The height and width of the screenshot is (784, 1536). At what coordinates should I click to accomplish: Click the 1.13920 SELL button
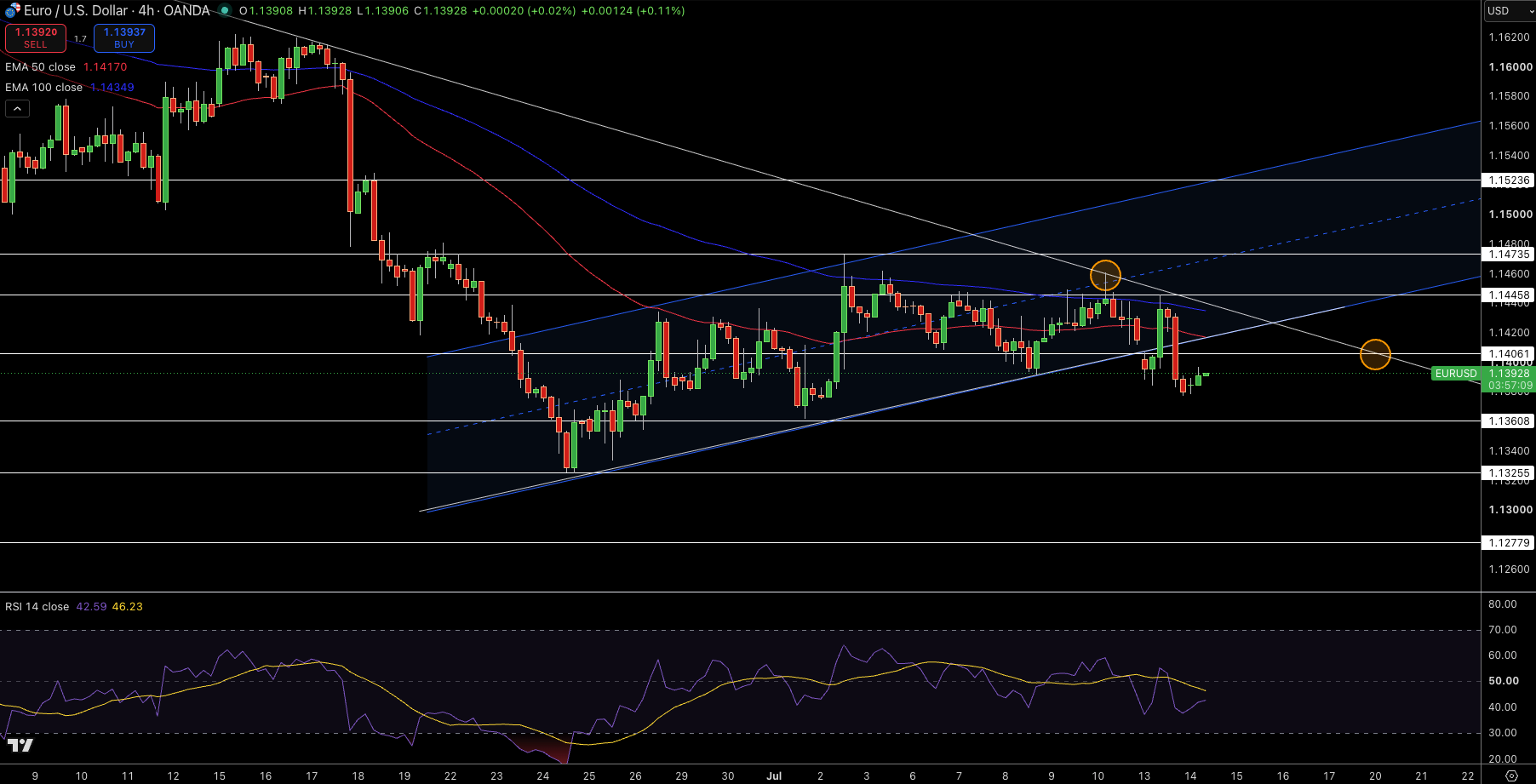tap(36, 37)
